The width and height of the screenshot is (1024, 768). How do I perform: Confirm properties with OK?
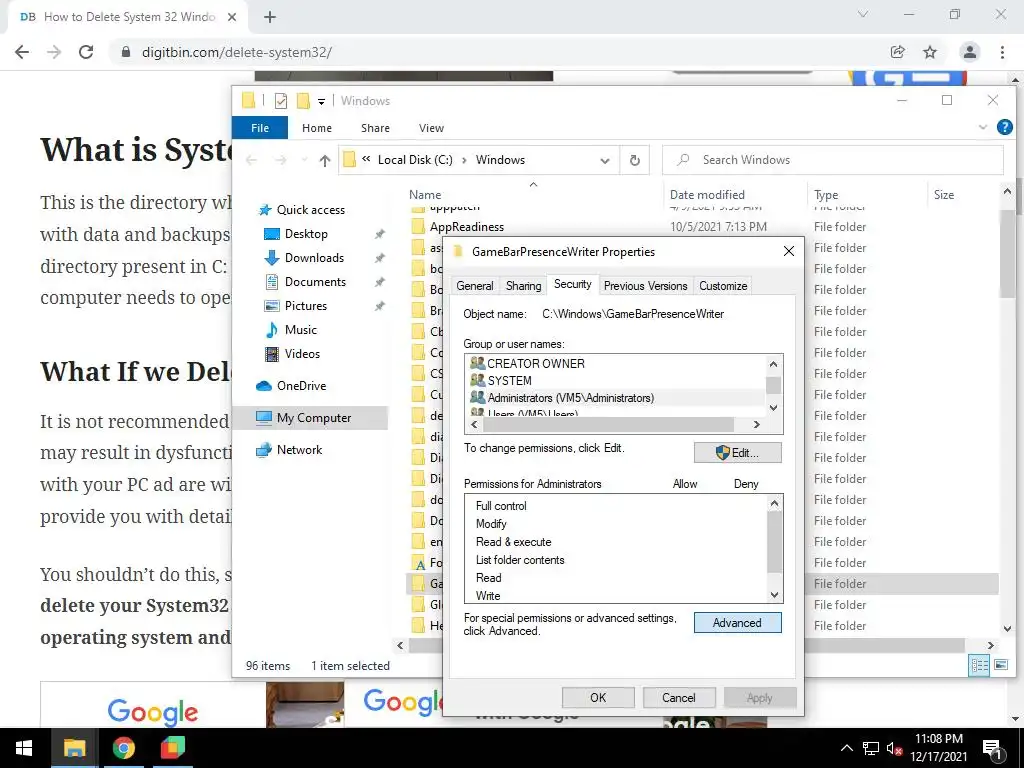pyautogui.click(x=598, y=697)
